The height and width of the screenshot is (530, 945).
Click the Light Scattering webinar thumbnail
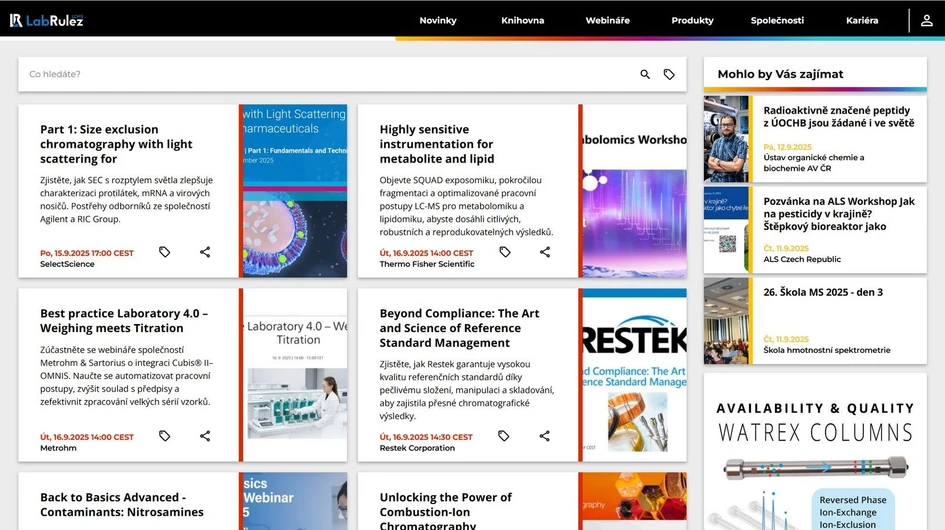(295, 191)
